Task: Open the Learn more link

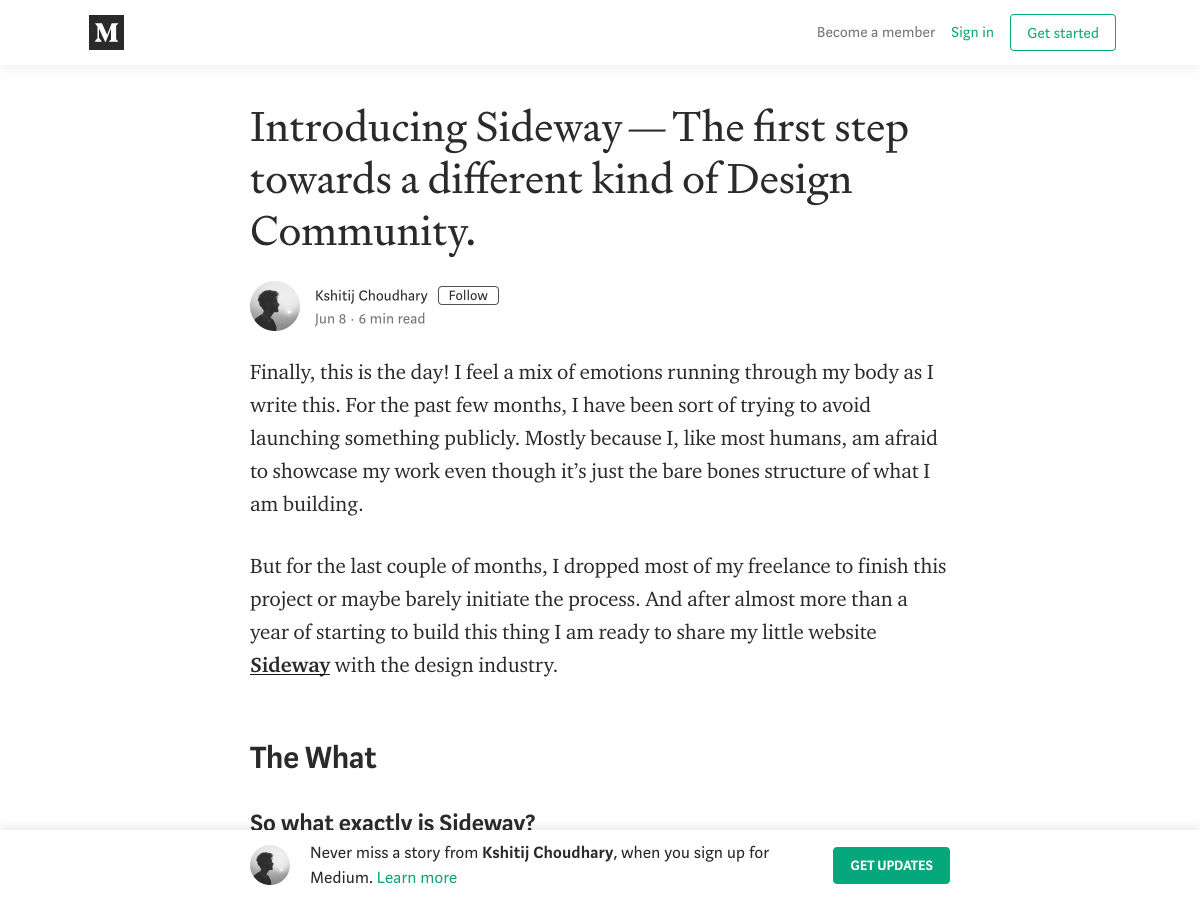Action: [417, 878]
